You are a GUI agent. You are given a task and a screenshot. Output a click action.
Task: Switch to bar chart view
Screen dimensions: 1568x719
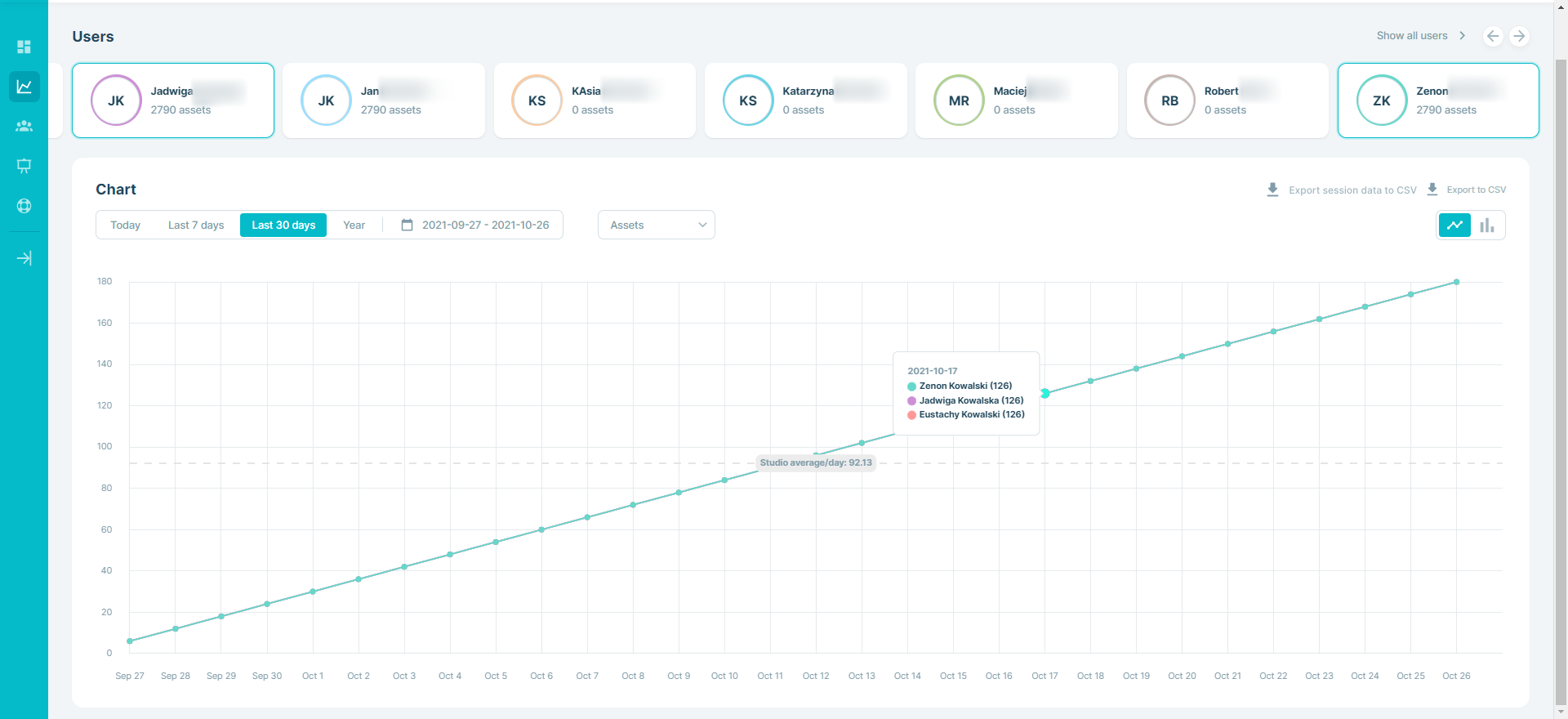1487,225
